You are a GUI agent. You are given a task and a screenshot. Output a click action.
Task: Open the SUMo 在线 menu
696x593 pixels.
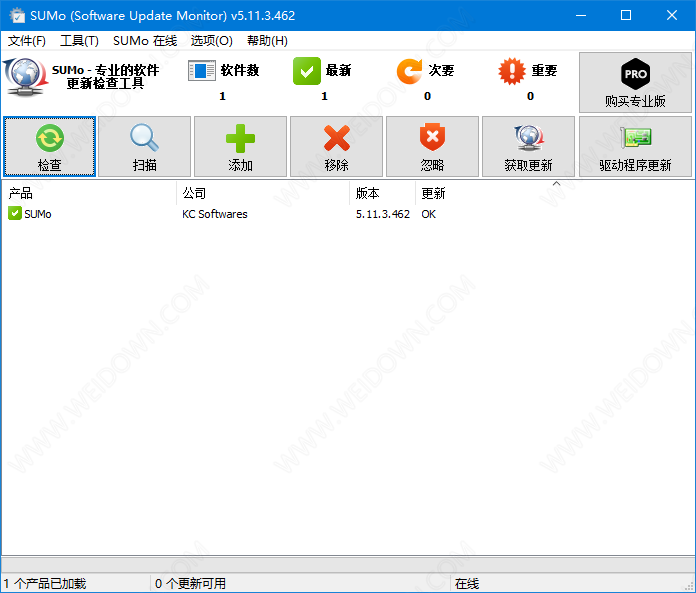145,41
